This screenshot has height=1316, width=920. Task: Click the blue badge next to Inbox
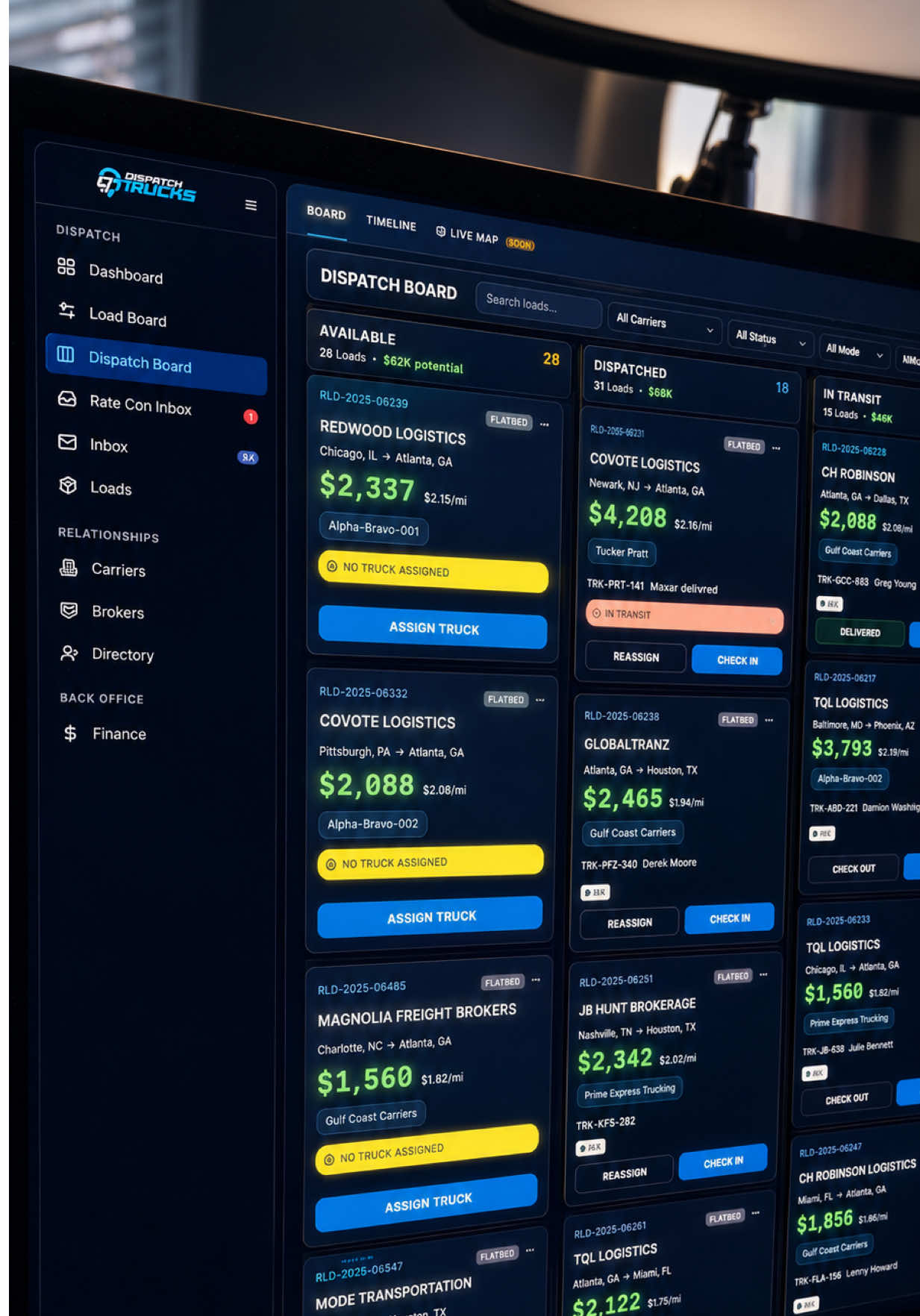tap(248, 457)
